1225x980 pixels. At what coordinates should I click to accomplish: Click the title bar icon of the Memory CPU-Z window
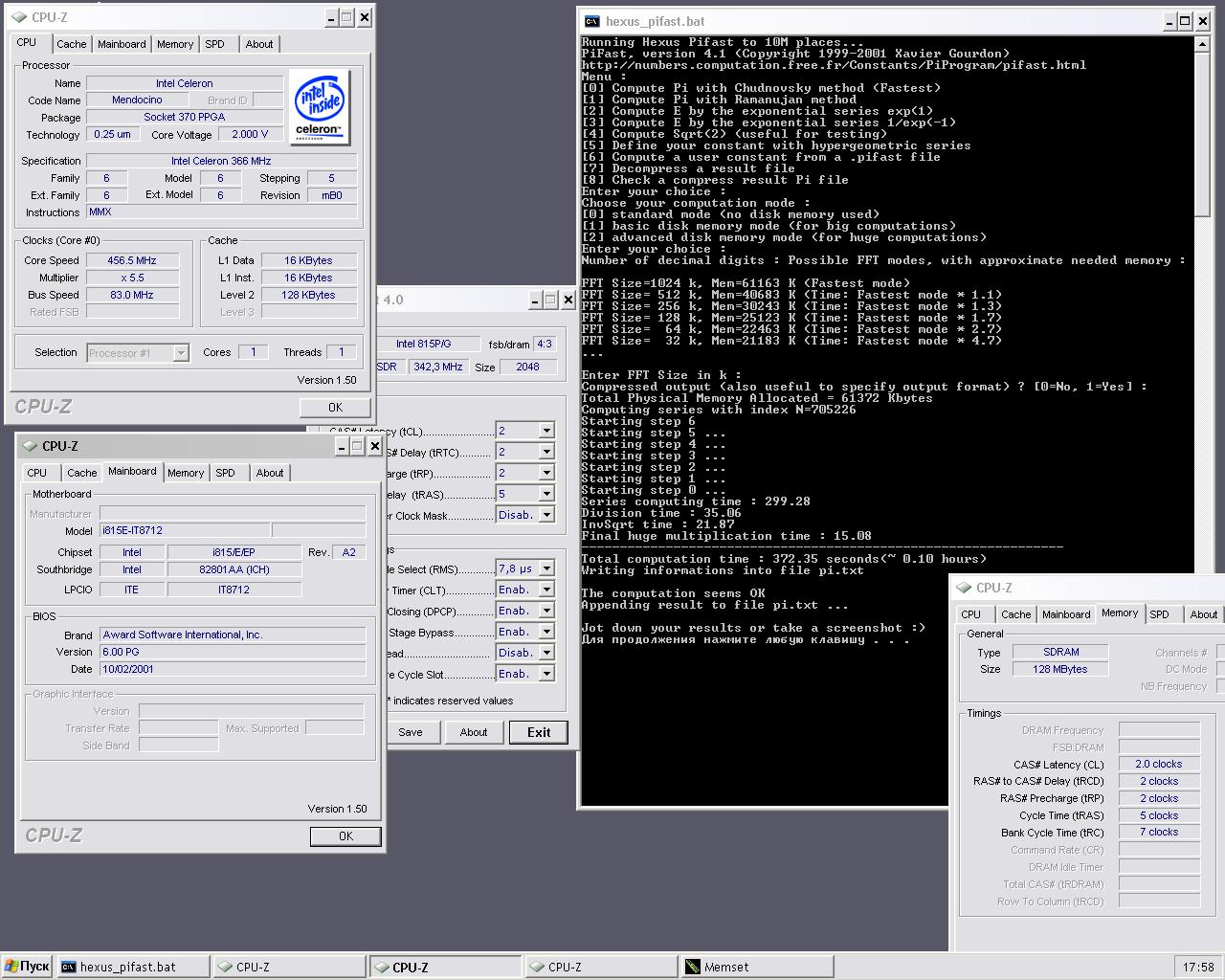coord(965,588)
